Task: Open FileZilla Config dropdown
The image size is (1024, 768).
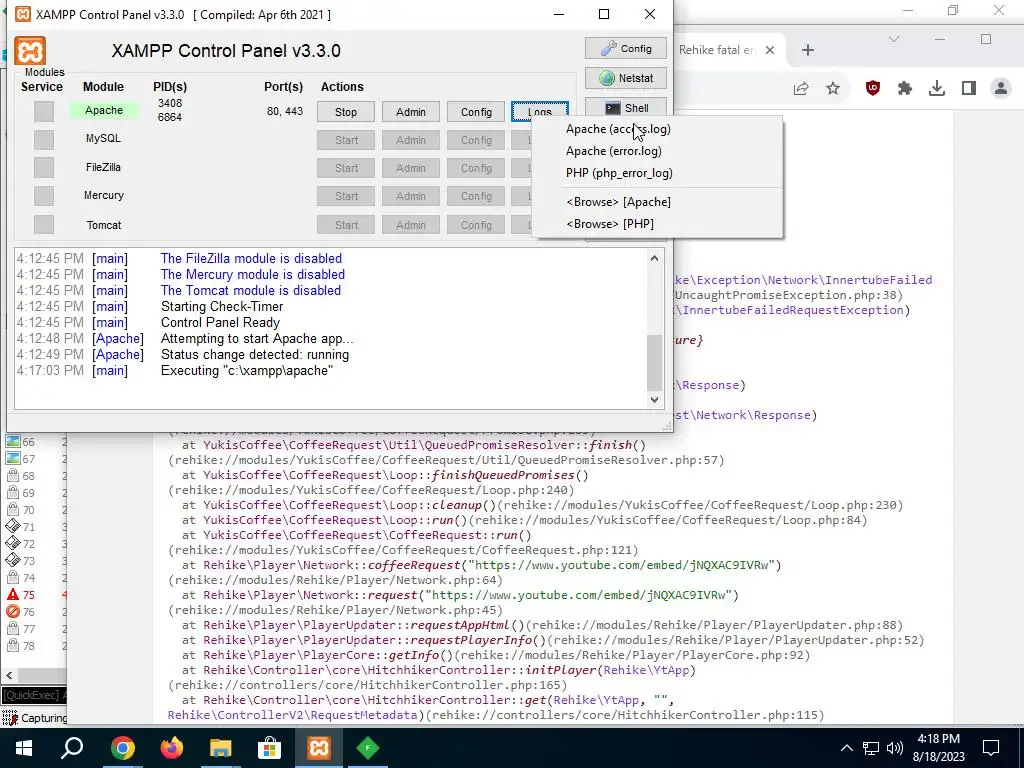Action: [x=476, y=168]
